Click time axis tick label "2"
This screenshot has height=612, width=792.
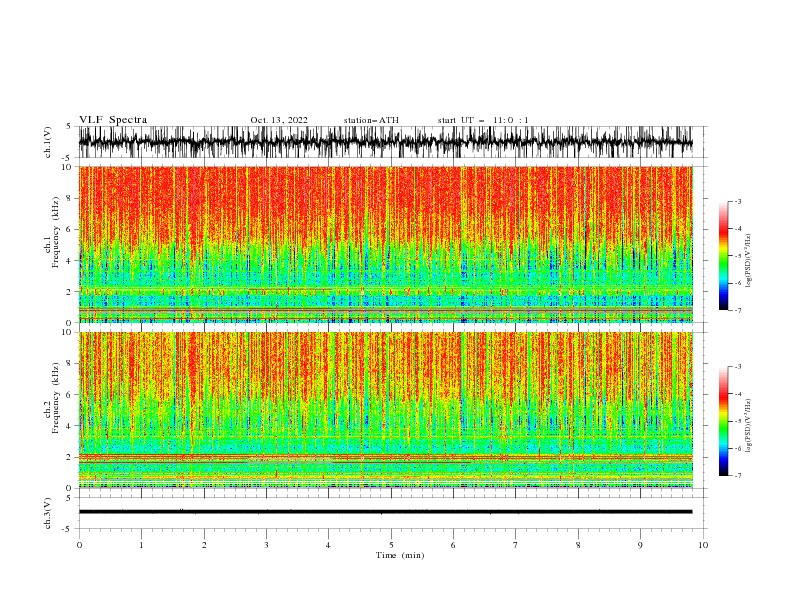click(204, 545)
